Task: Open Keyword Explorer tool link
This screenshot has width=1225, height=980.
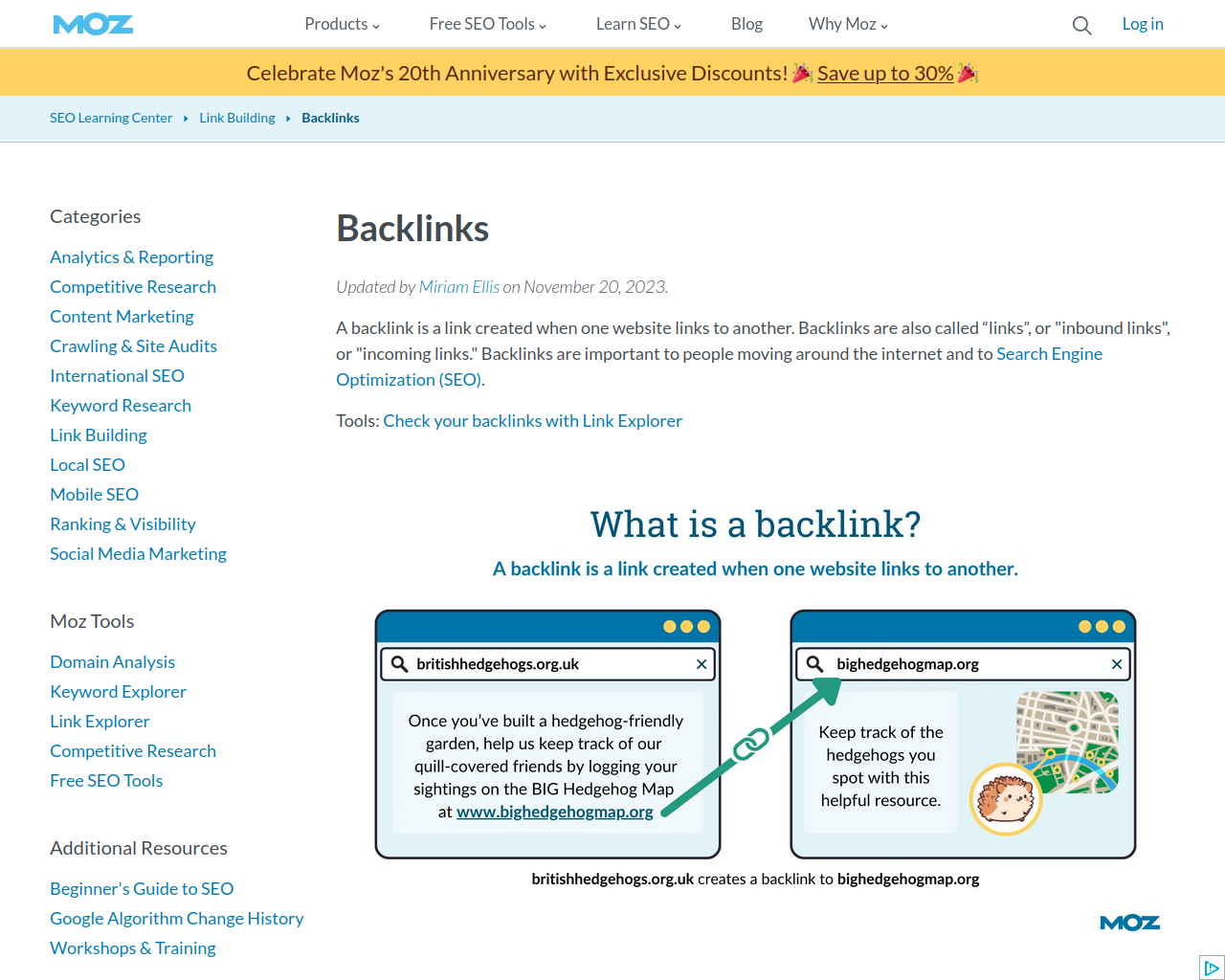Action: (x=118, y=691)
